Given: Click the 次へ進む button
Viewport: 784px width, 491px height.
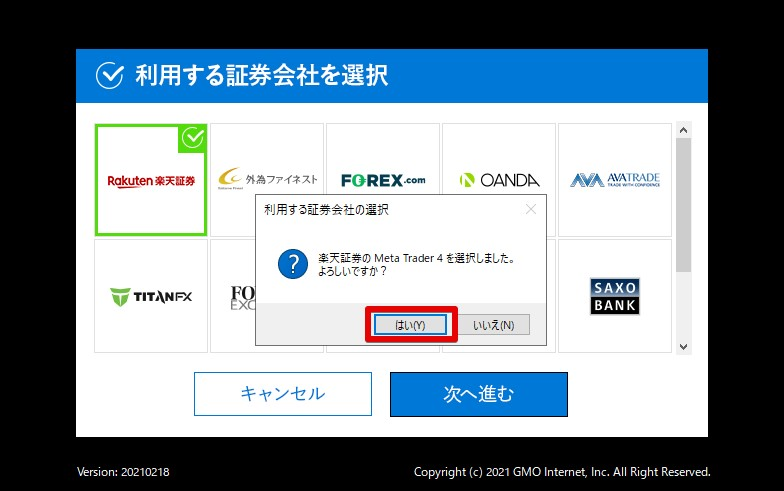Looking at the screenshot, I should click(x=478, y=394).
